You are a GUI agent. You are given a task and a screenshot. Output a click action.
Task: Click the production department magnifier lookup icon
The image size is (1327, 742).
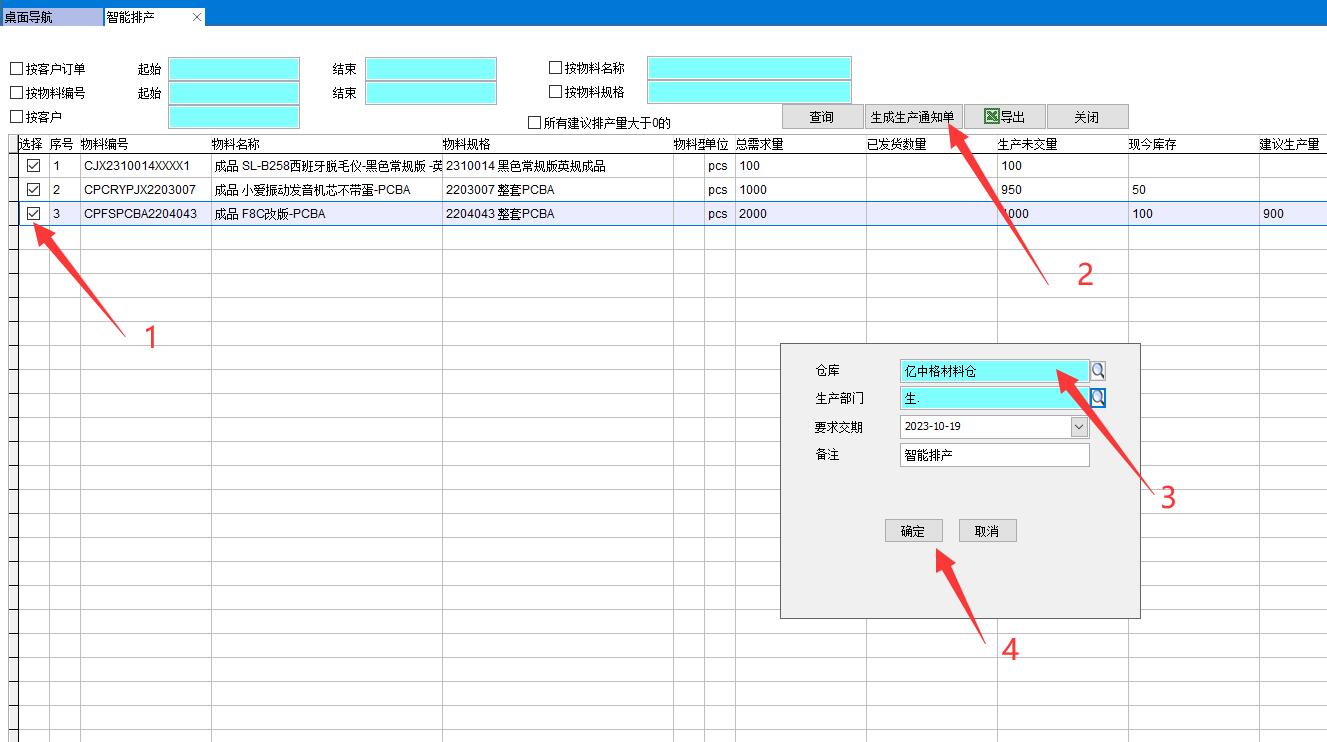[x=1098, y=398]
